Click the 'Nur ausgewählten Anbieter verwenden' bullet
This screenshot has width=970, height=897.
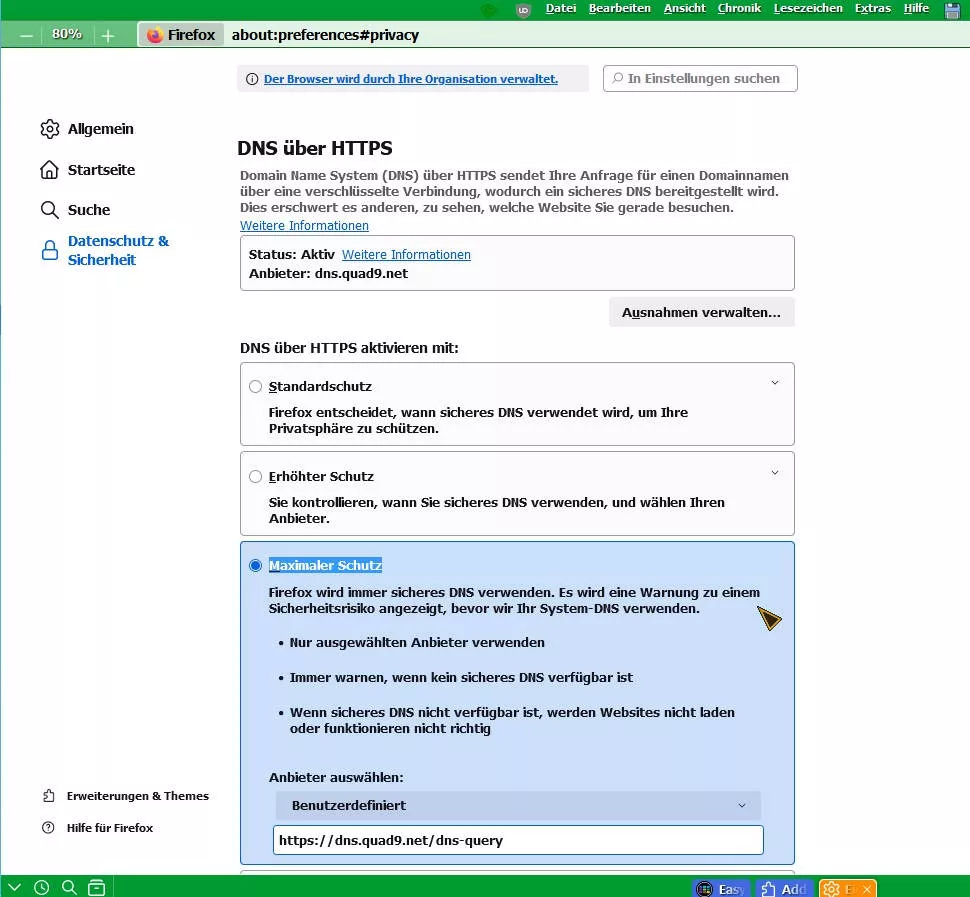(417, 643)
